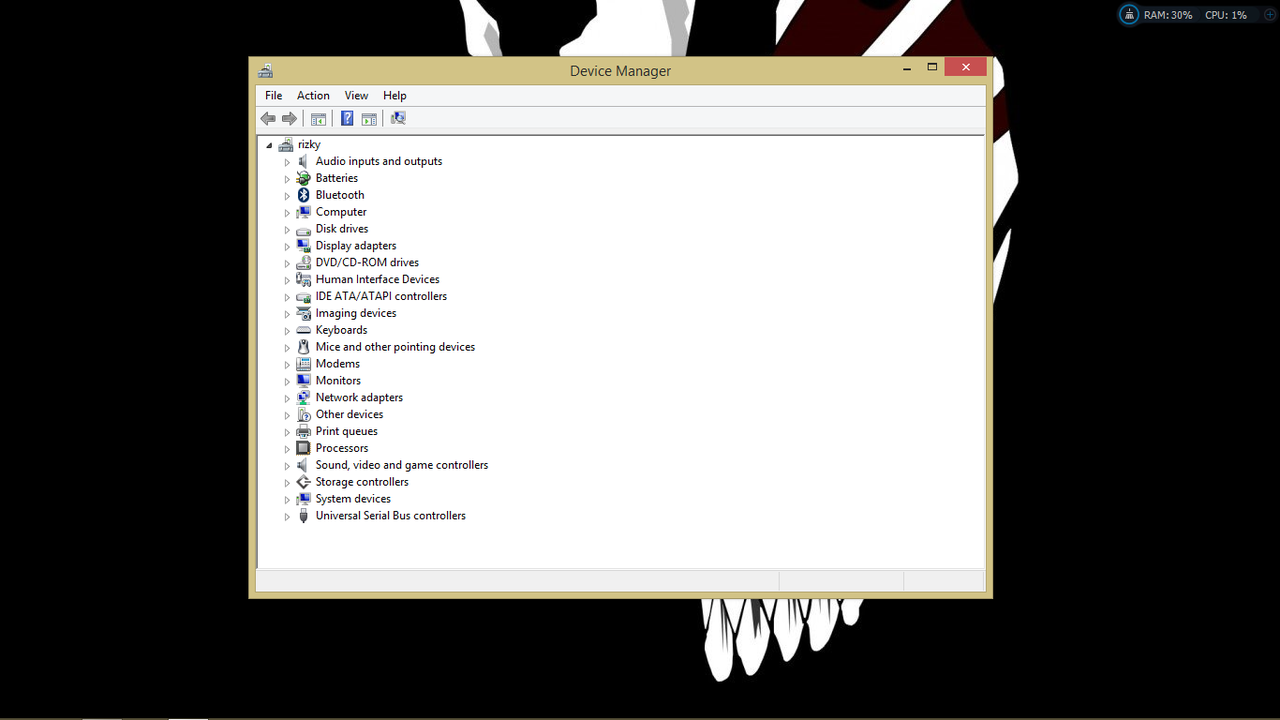Collapse the rizky root node
This screenshot has height=720, width=1280.
269,144
